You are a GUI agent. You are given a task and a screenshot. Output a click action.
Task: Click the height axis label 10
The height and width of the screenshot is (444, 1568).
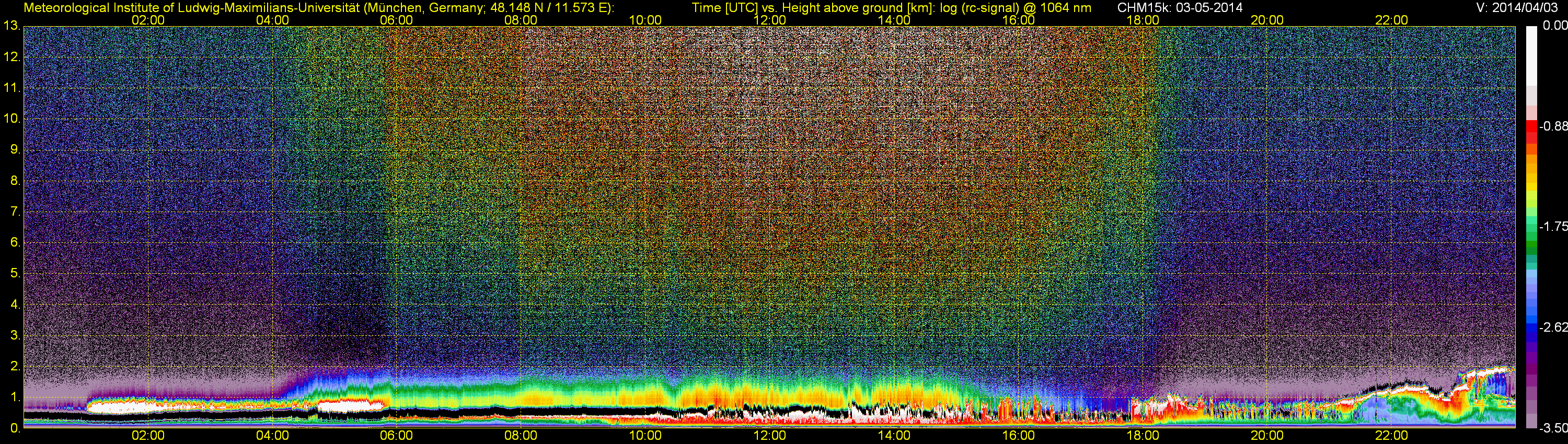(11, 119)
